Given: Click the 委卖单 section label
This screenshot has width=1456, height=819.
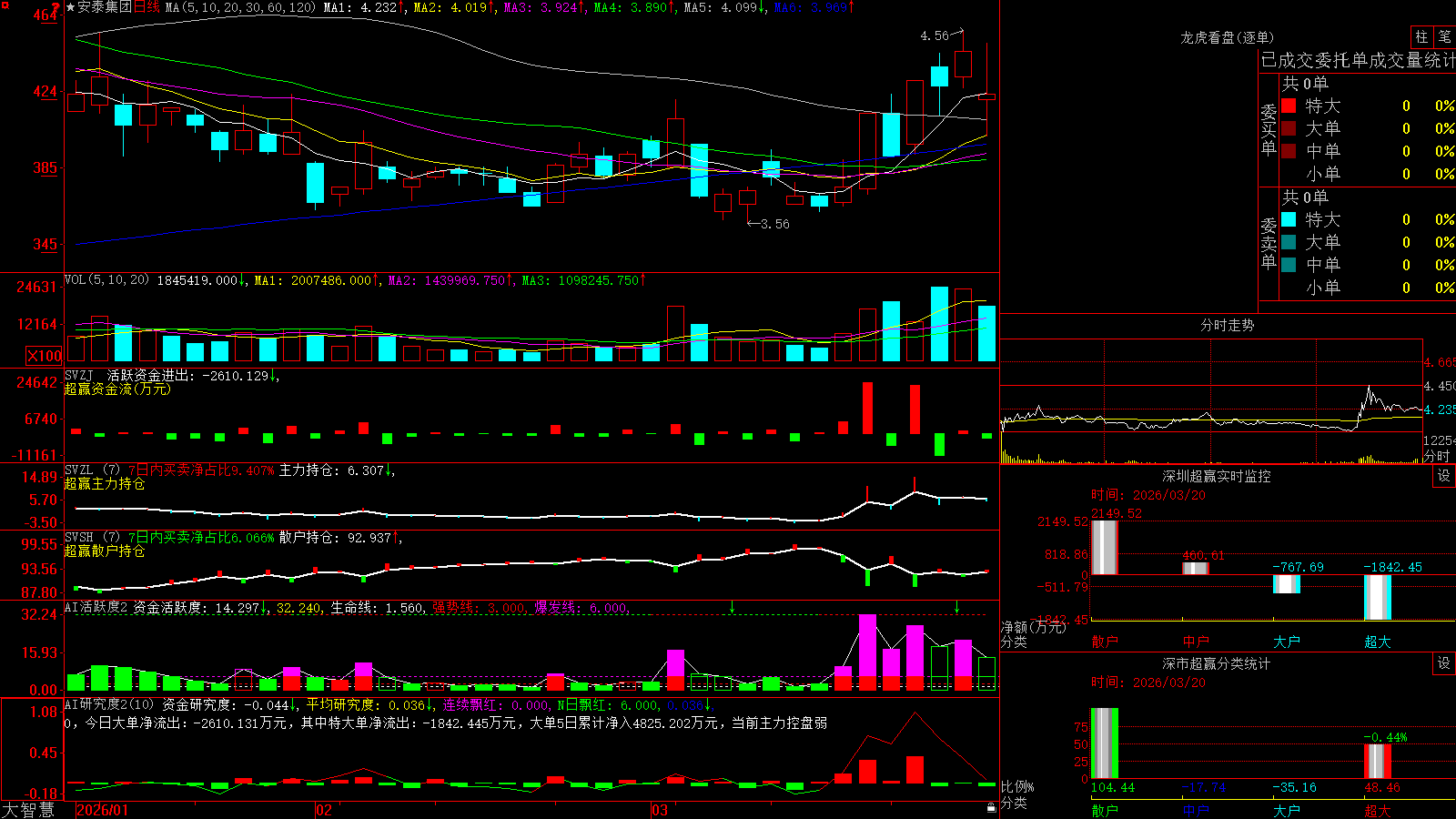Looking at the screenshot, I should (1269, 243).
